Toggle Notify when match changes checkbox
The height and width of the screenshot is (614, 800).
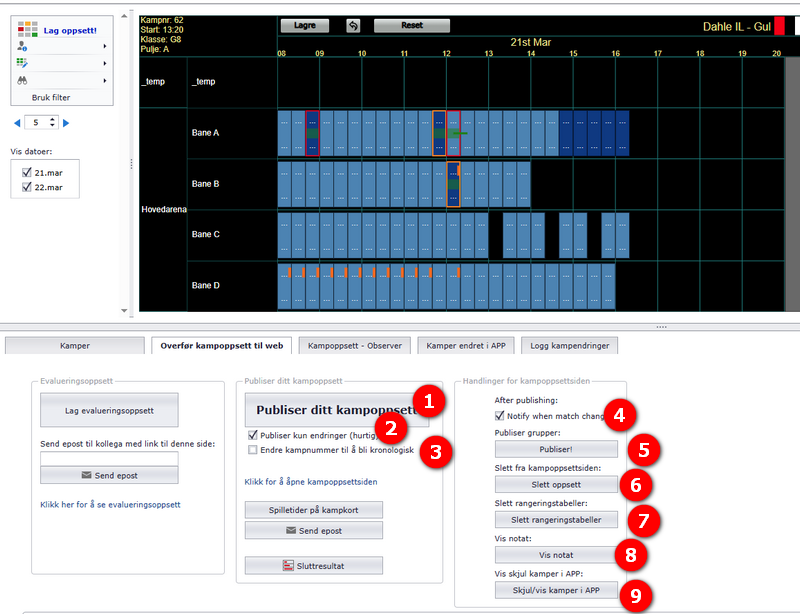point(499,415)
